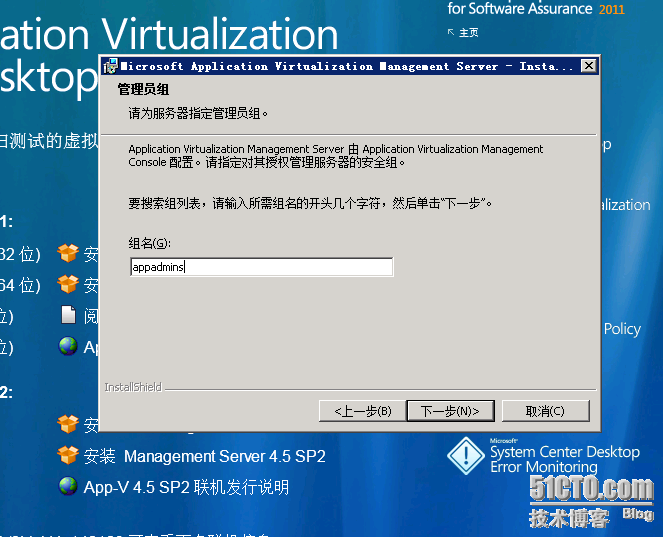The image size is (663, 537).
Task: Focus the 组名(G) group name field
Action: (x=262, y=267)
